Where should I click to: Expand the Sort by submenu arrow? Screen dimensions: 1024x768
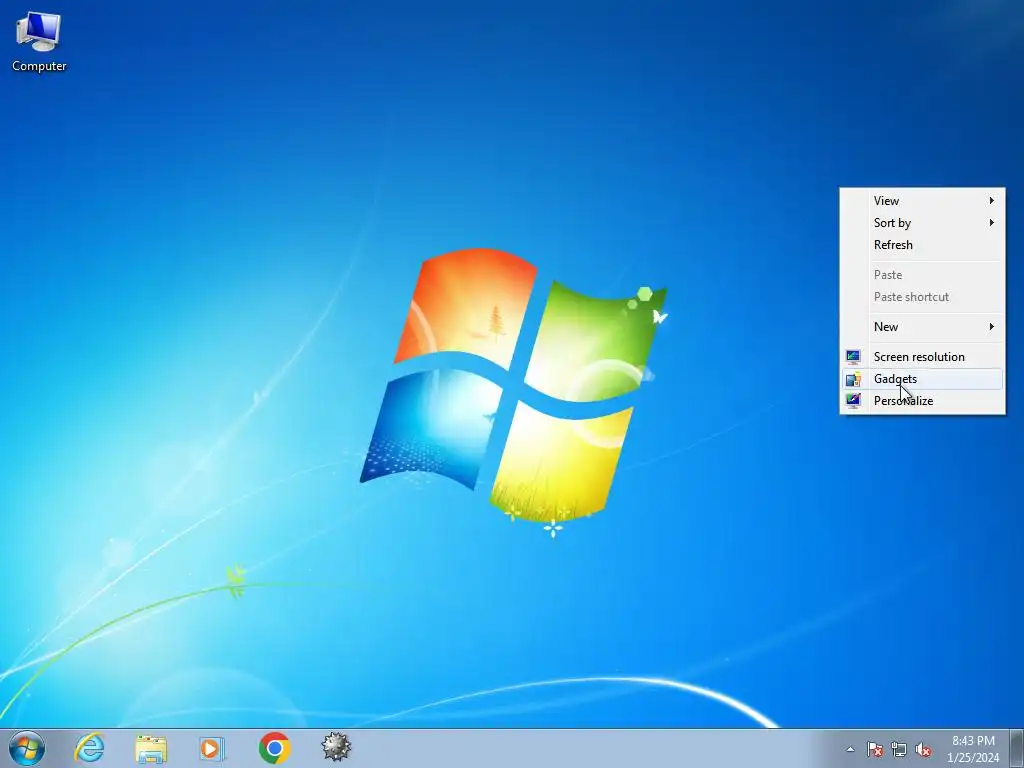point(991,223)
